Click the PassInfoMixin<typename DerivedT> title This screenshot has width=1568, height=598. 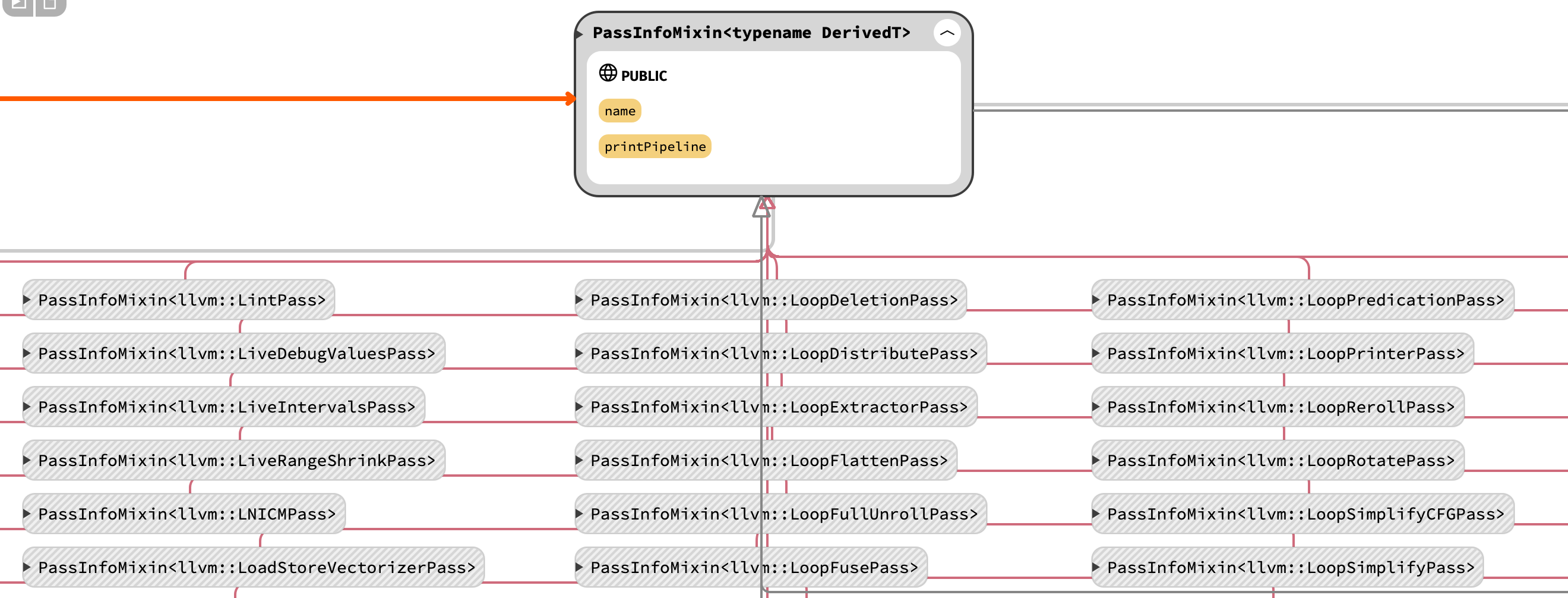pos(751,33)
